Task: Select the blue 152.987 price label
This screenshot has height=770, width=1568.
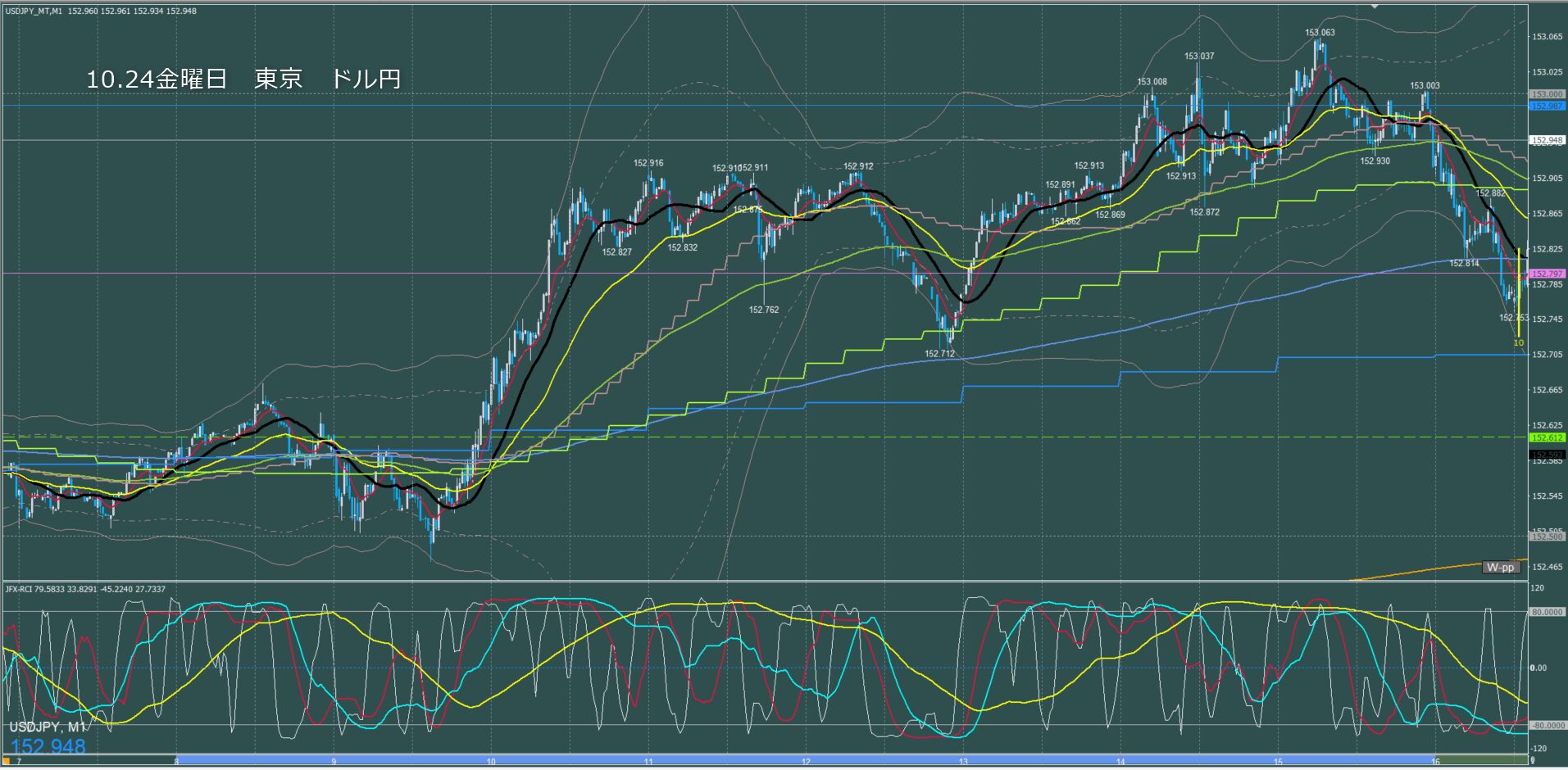Action: point(1547,106)
